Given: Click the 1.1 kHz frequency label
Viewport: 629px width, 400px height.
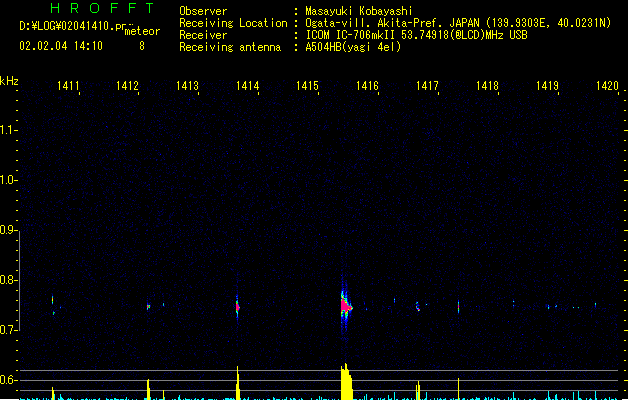Looking at the screenshot, I should pos(8,130).
